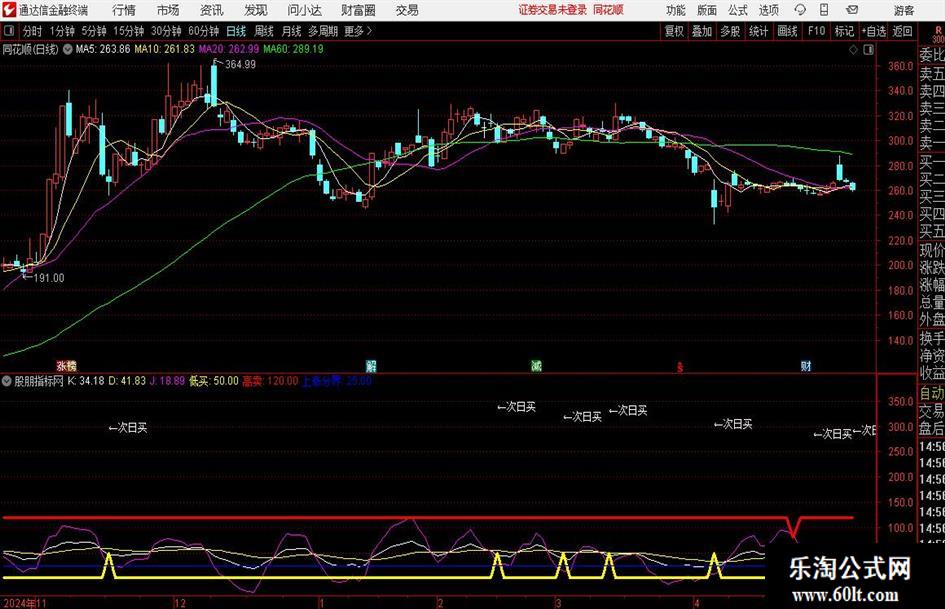Click the 画线 drawing tools button
Viewport: 945px width, 609px height.
(x=787, y=31)
